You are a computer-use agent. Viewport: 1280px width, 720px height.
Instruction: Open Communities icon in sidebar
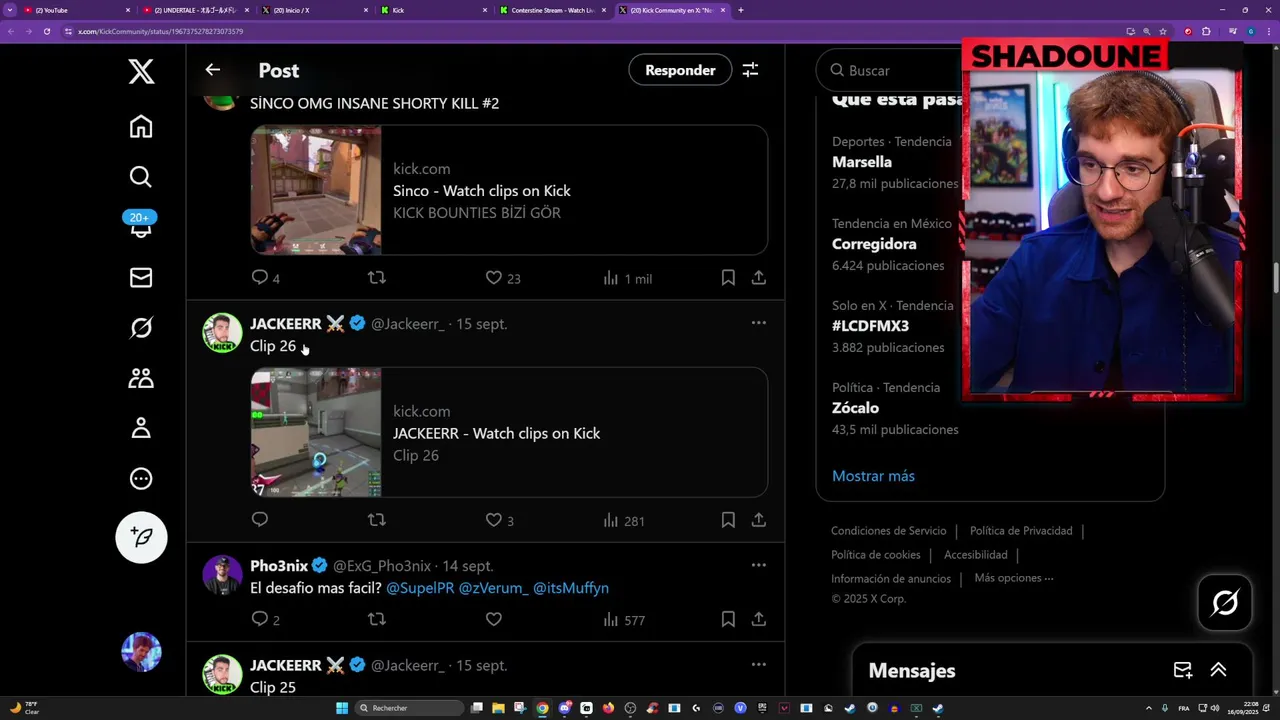coord(141,378)
